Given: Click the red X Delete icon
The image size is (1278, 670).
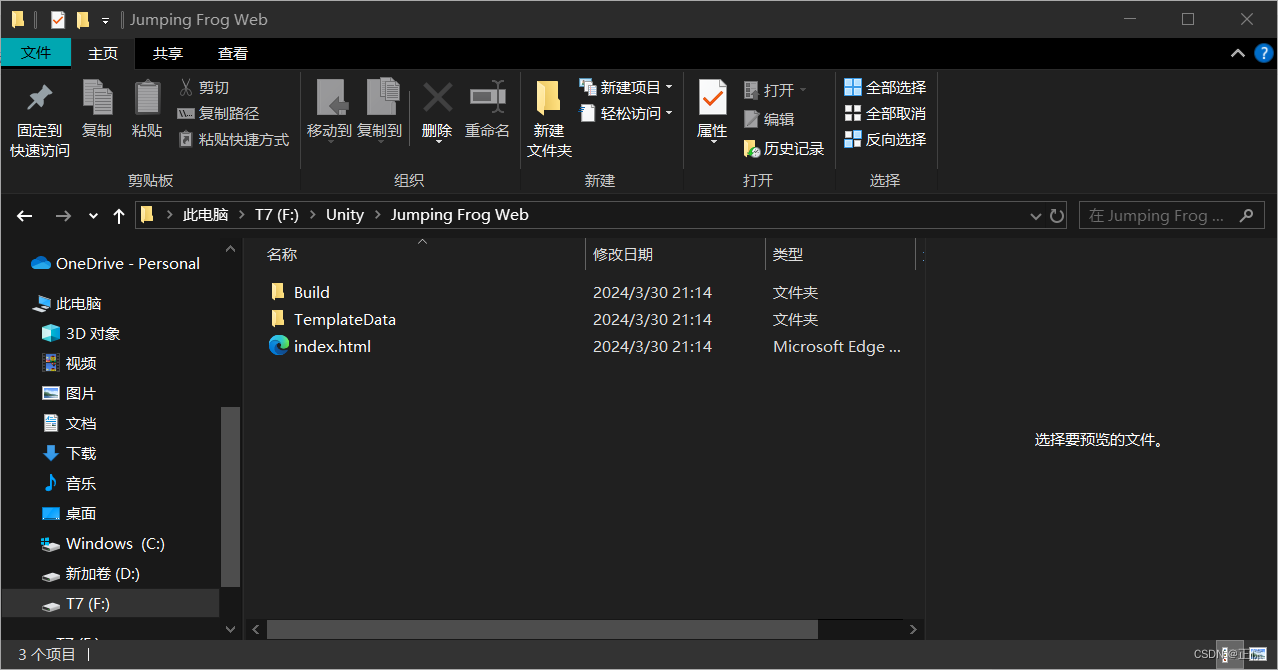Looking at the screenshot, I should pyautogui.click(x=437, y=99).
